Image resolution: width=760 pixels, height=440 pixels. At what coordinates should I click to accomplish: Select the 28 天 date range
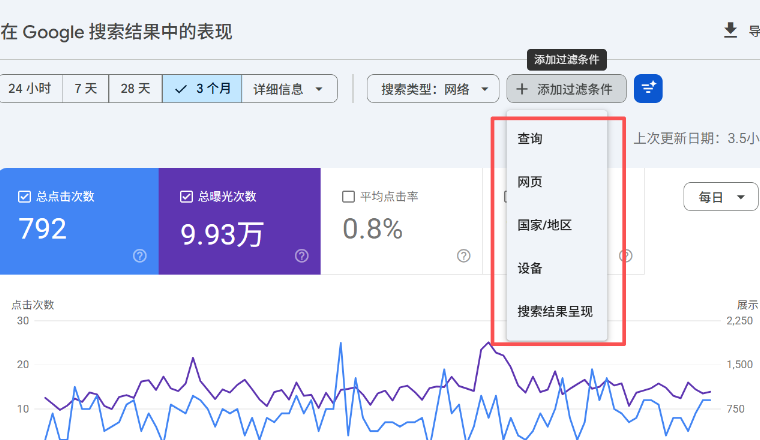pos(135,89)
